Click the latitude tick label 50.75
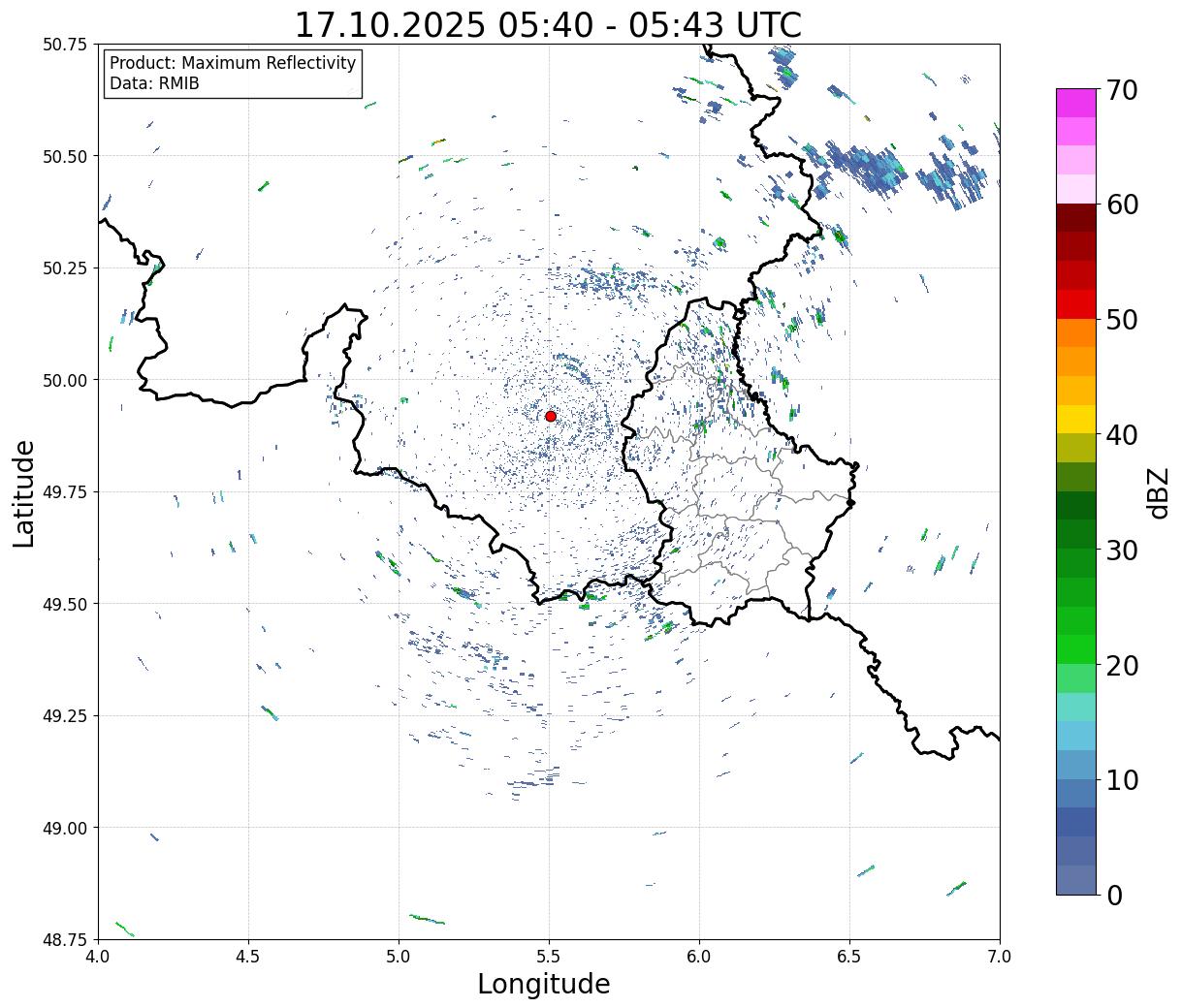This screenshot has height=1008, width=1182. (x=65, y=45)
